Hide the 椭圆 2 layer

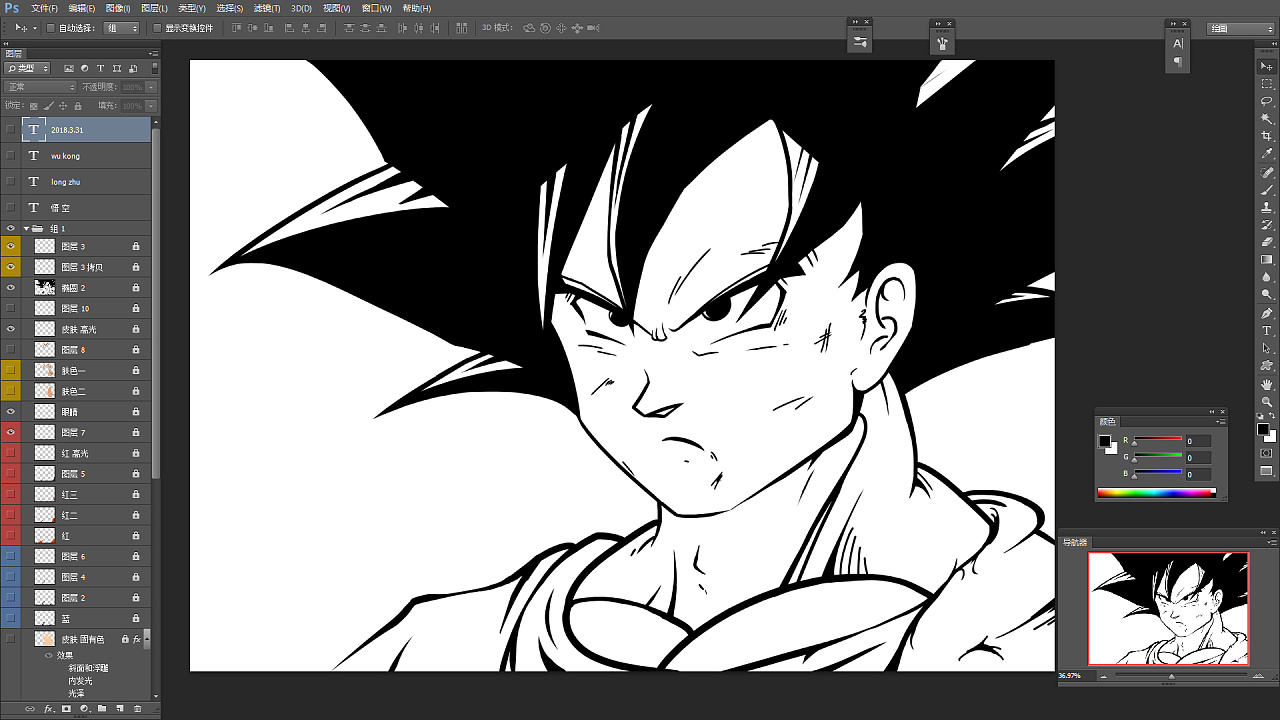coord(11,288)
